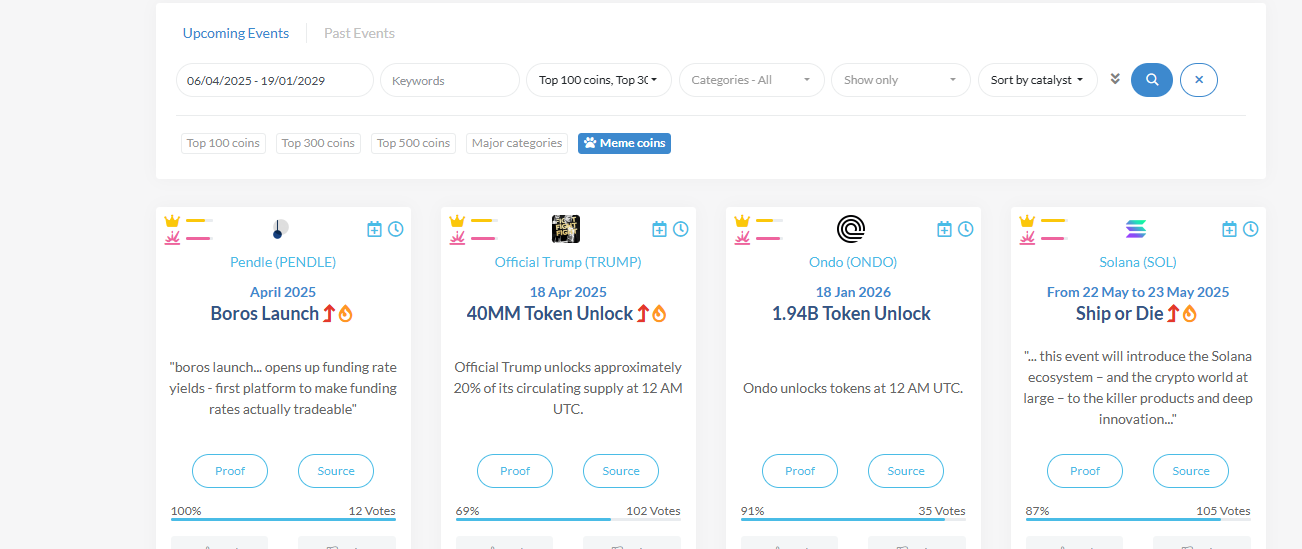Click the fire icon beside 40MM Token Unlock
This screenshot has height=549, width=1302.
[x=660, y=314]
